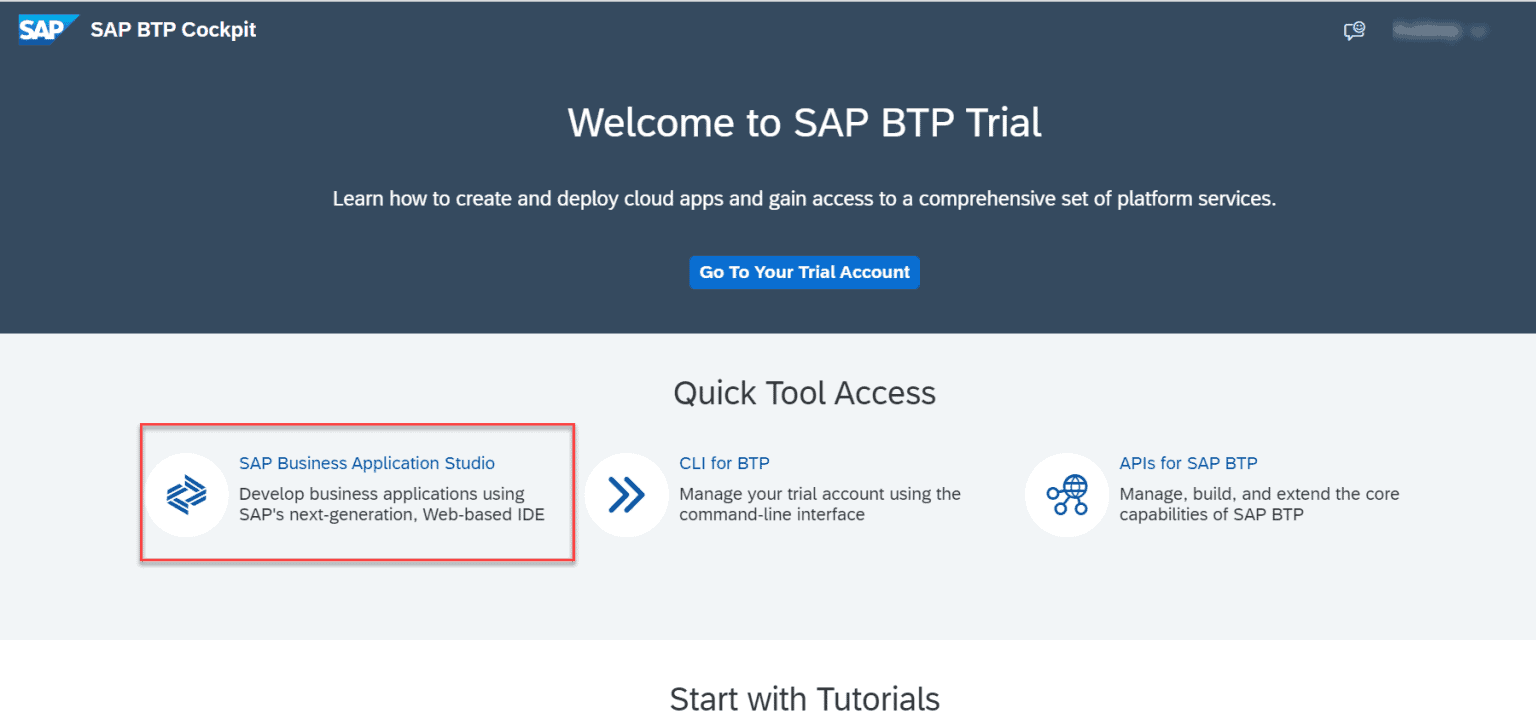Click the small dropdown indicator beside the username

click(x=1479, y=33)
